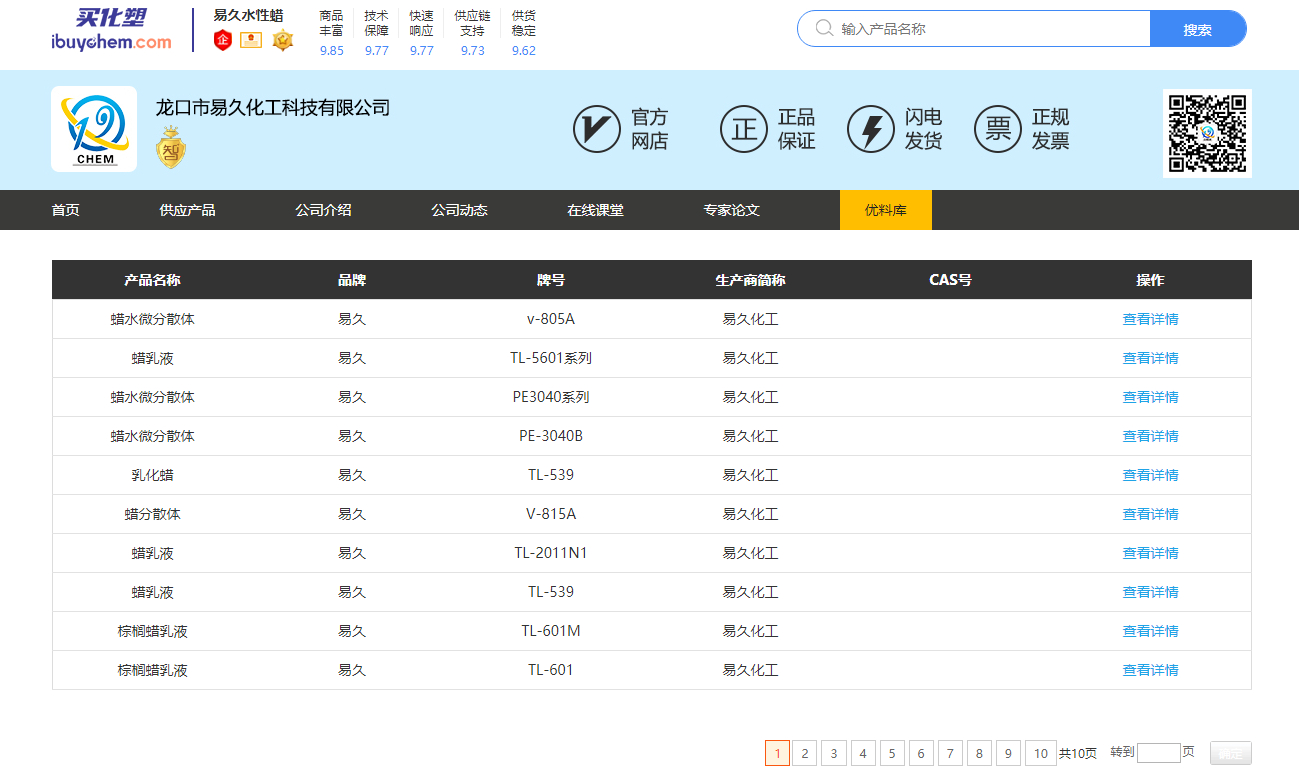1299x771 pixels.
Task: View details for PE3040系列 row
Action: pyautogui.click(x=1150, y=397)
